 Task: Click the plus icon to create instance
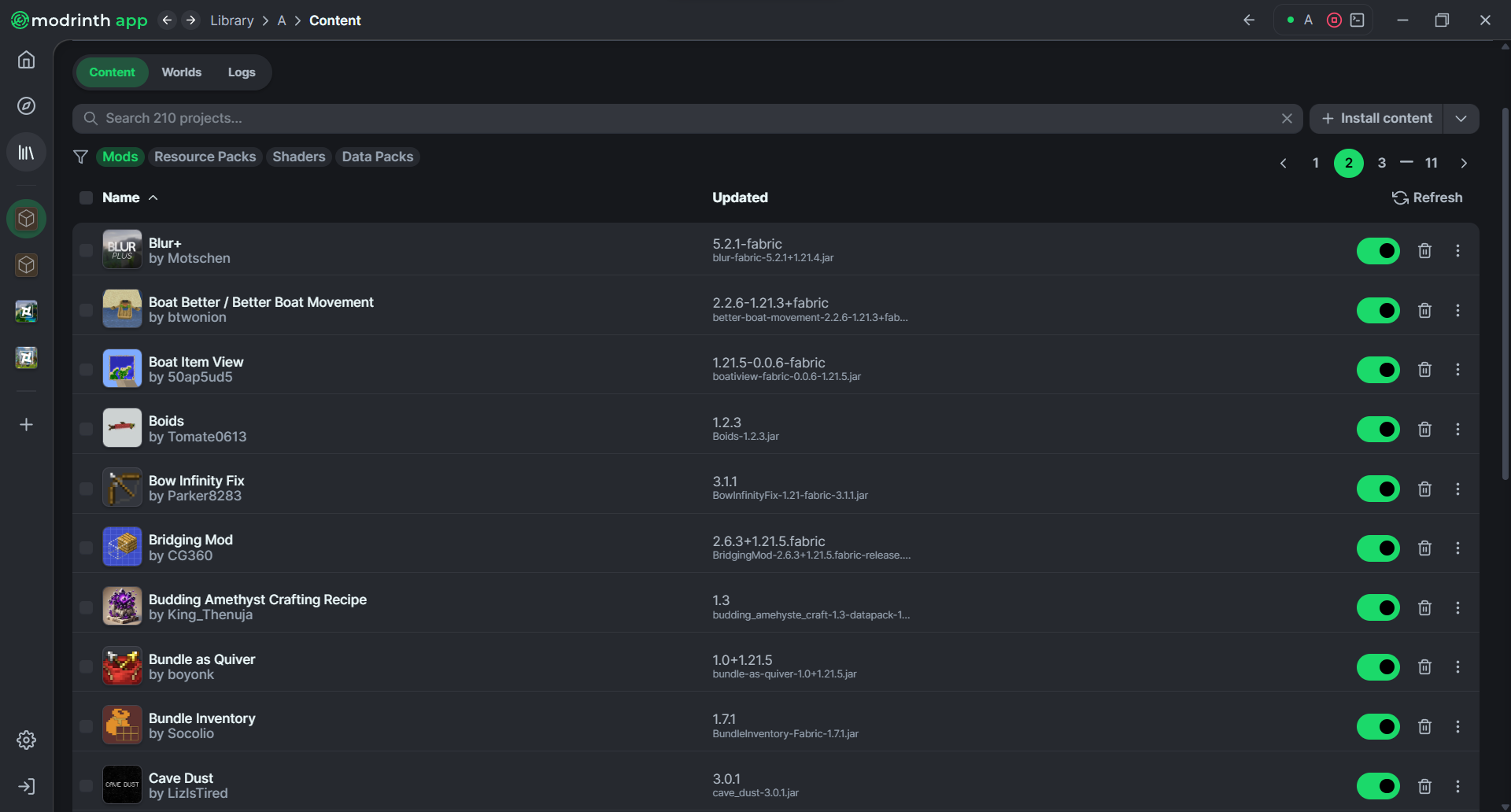26,425
